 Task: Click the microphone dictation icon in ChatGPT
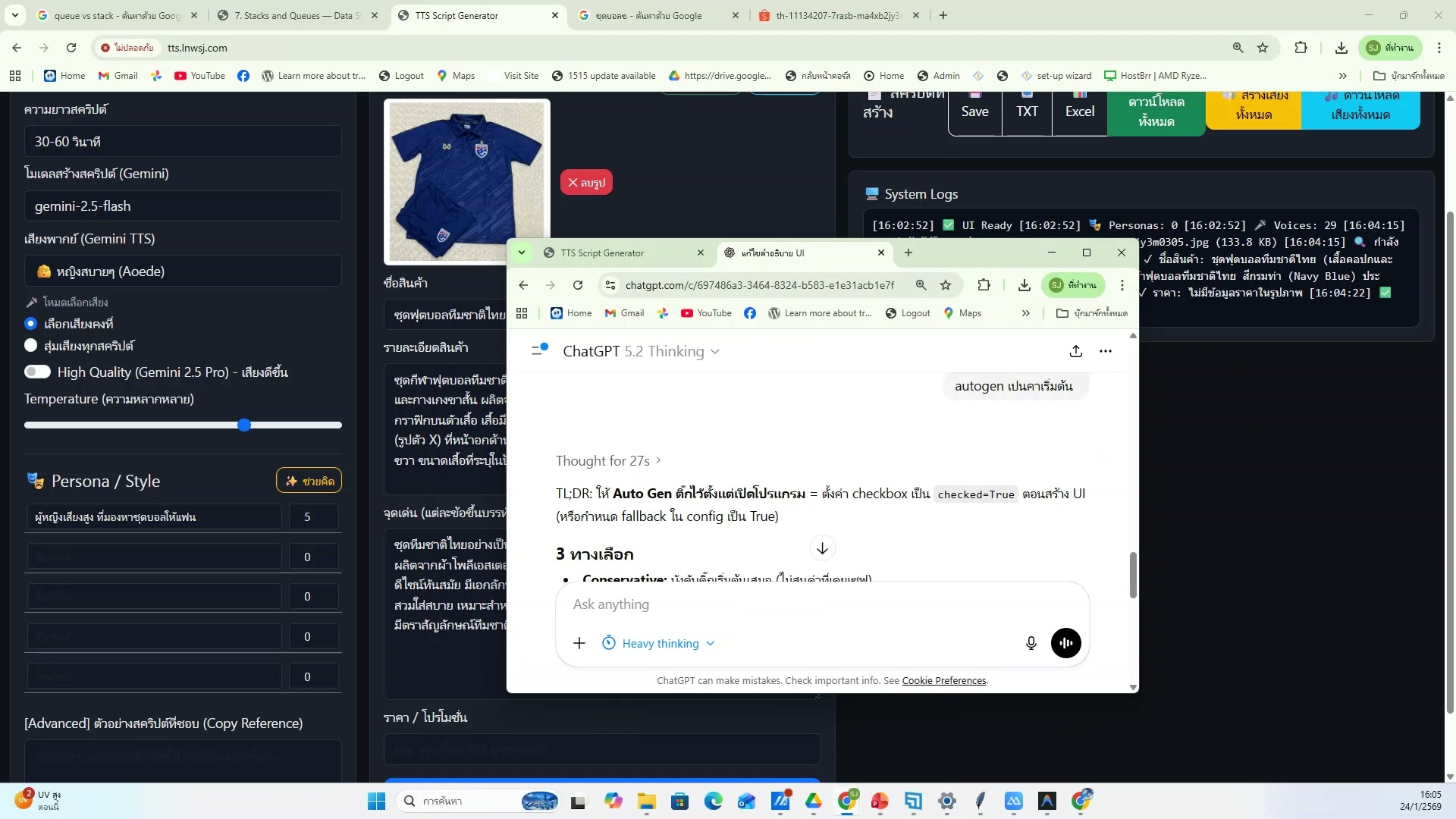1031,642
